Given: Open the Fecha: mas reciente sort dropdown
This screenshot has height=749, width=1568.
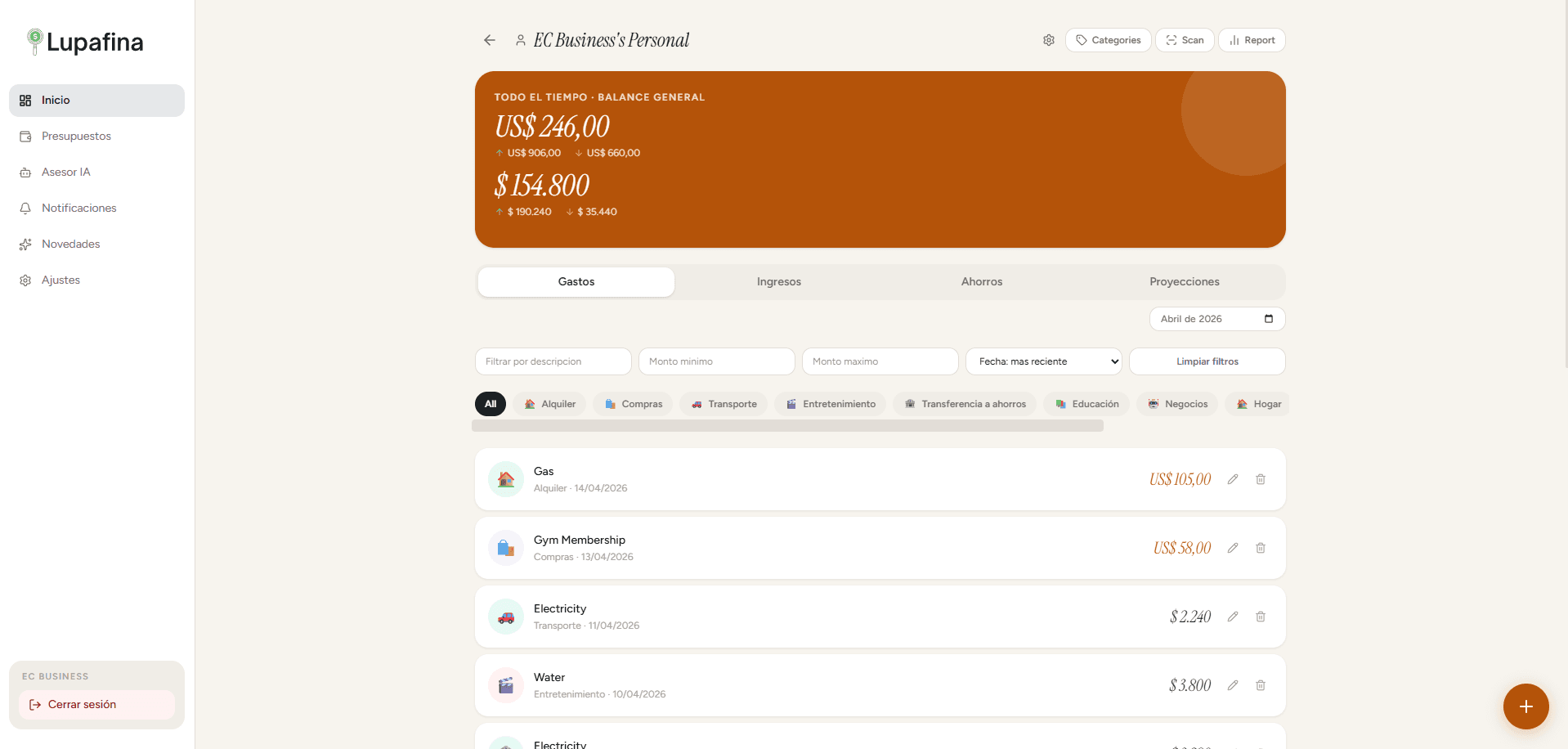Looking at the screenshot, I should [1043, 361].
